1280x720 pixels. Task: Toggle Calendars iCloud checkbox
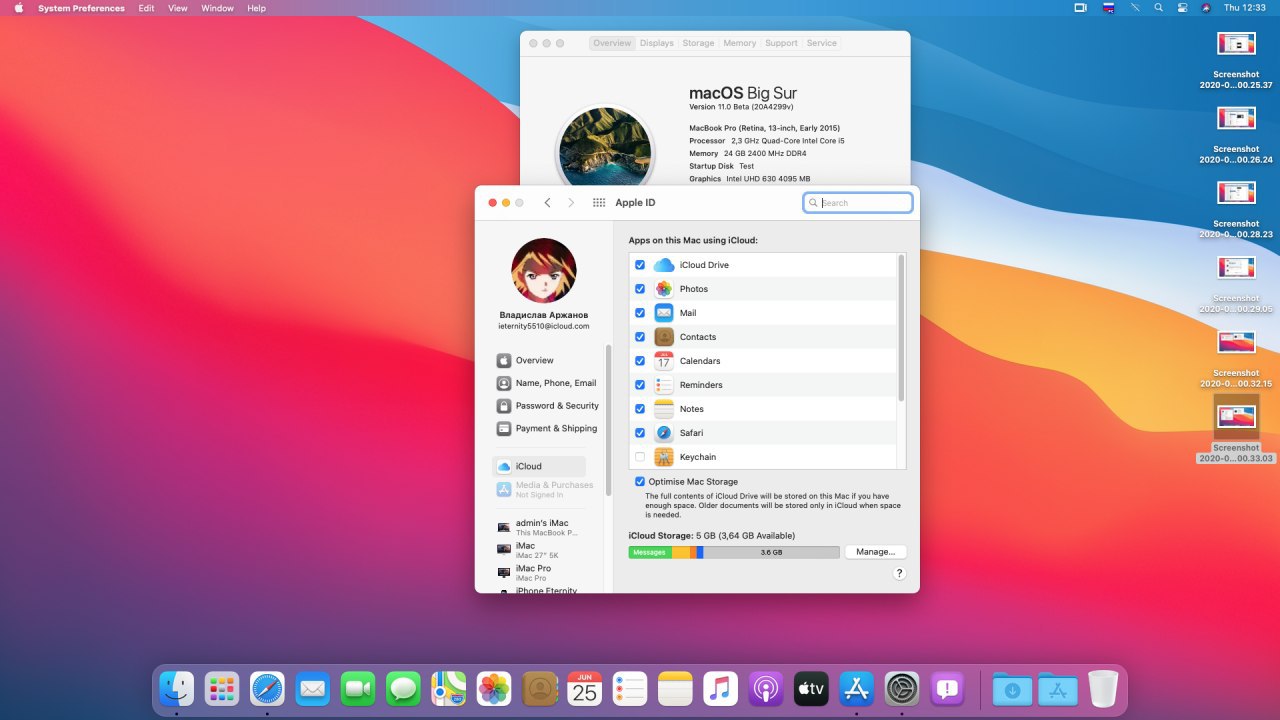[x=640, y=361]
